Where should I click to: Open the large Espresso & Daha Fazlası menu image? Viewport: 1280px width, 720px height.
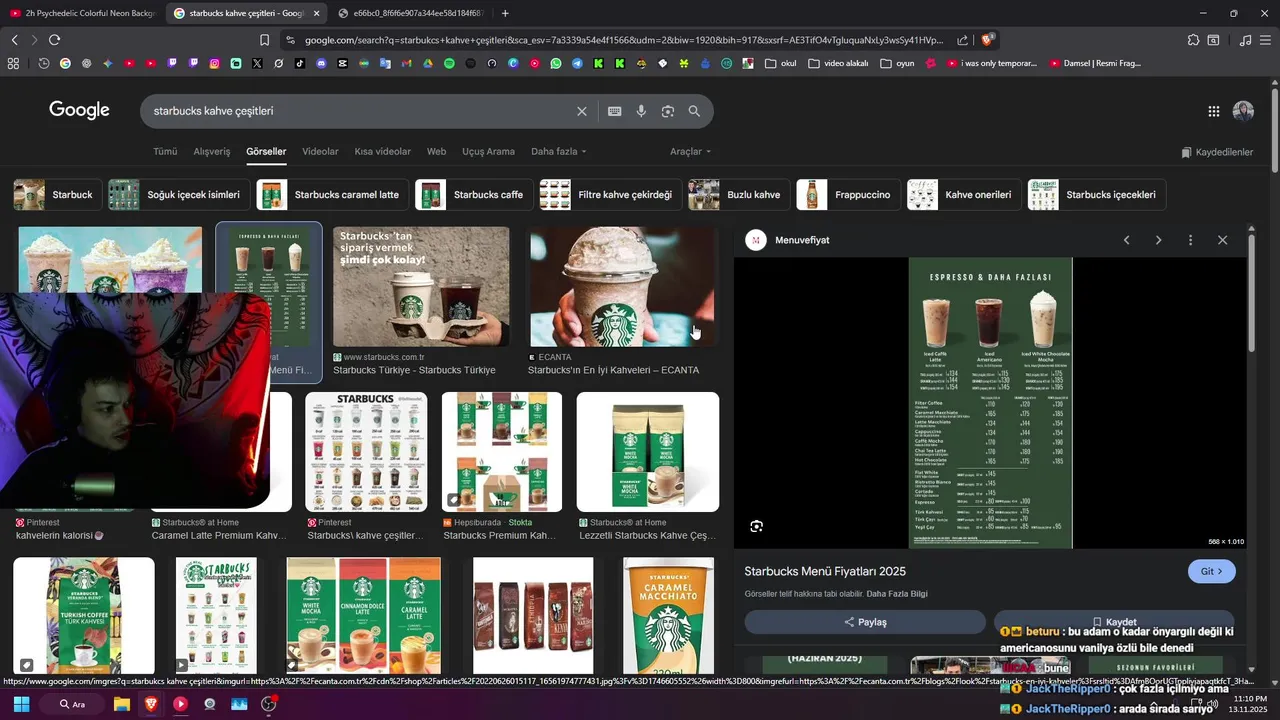[x=990, y=403]
